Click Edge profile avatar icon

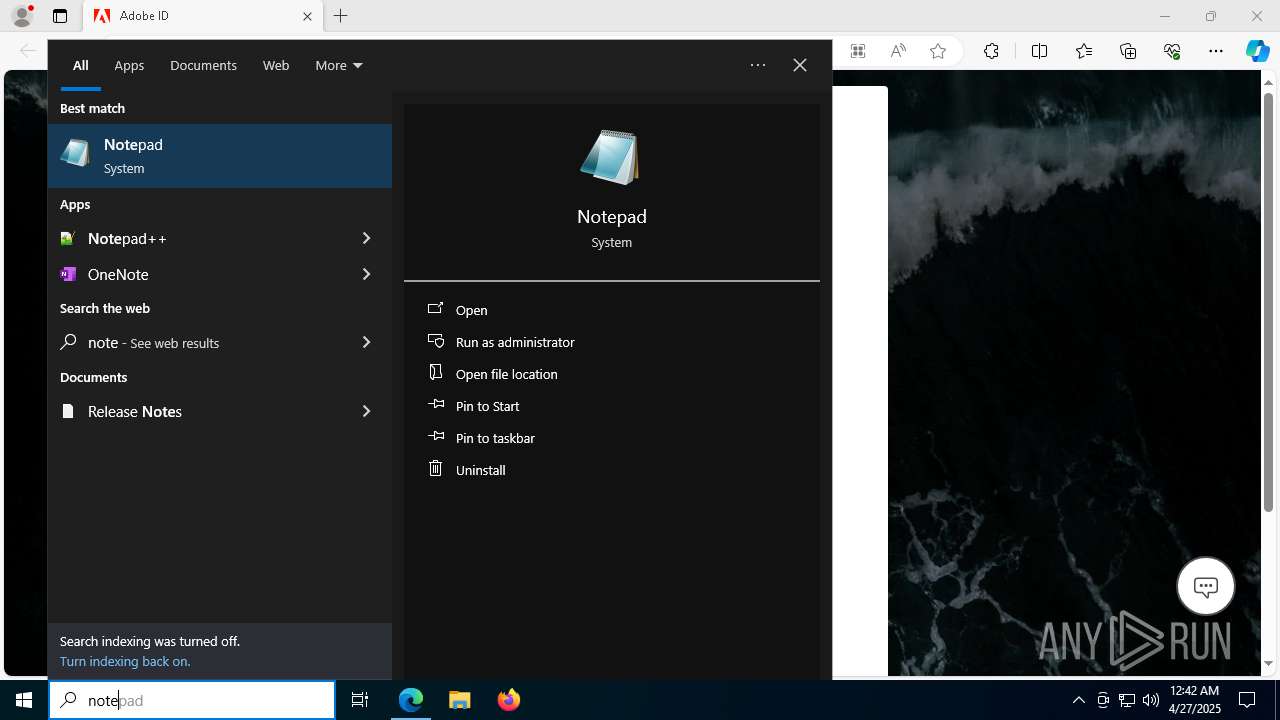[22, 16]
